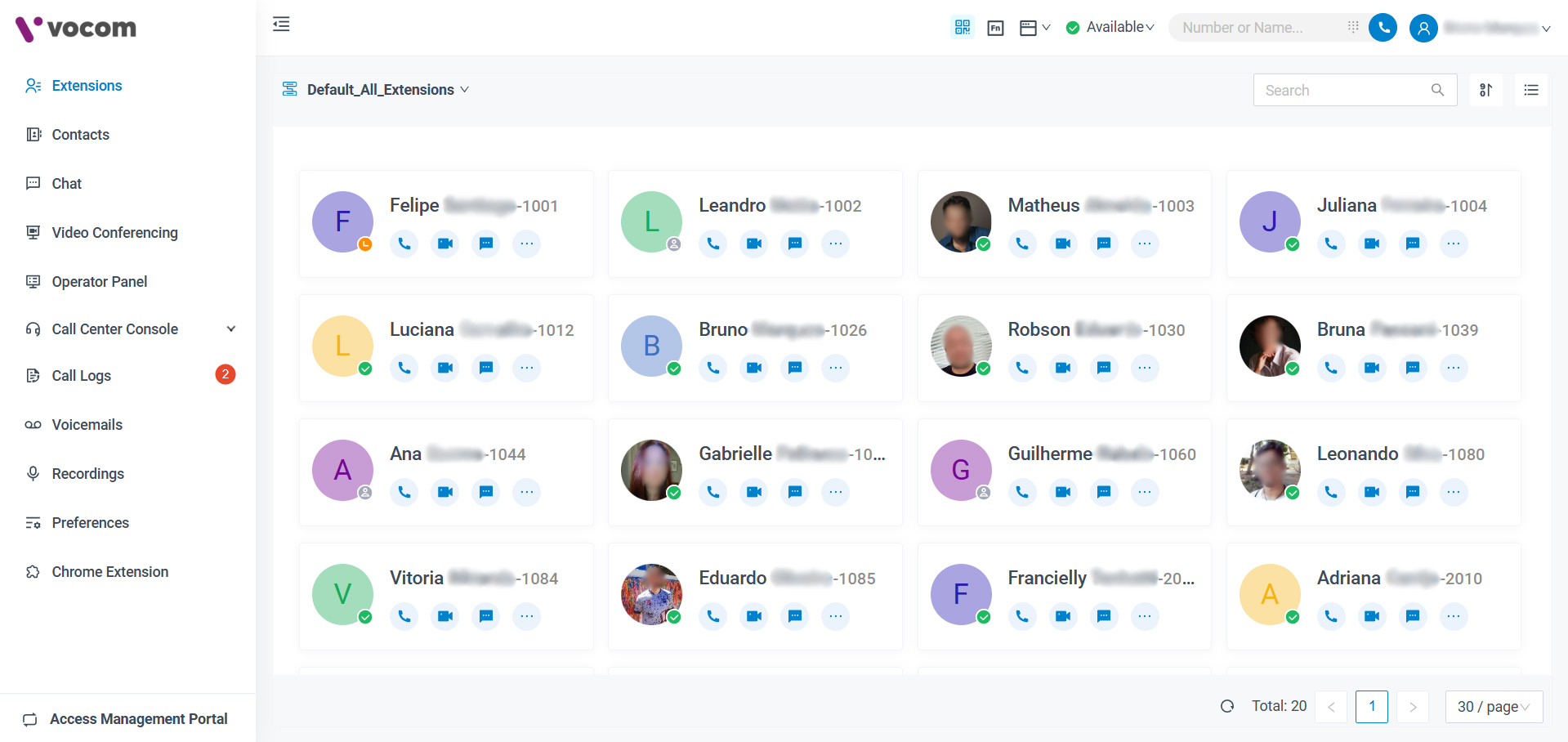Switch to list view layout
This screenshot has height=742, width=1568.
pyautogui.click(x=1530, y=90)
